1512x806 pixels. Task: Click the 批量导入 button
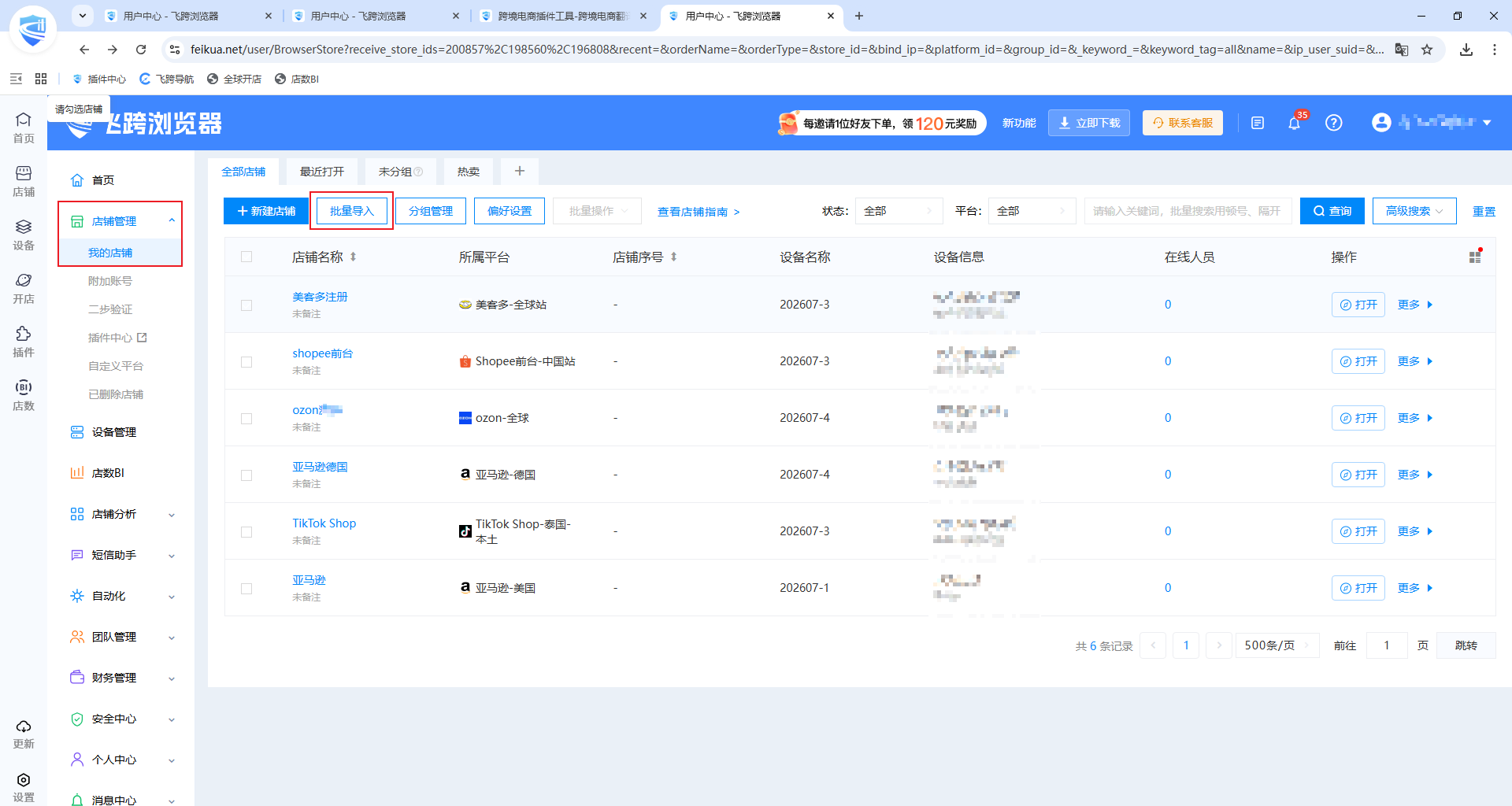point(352,211)
